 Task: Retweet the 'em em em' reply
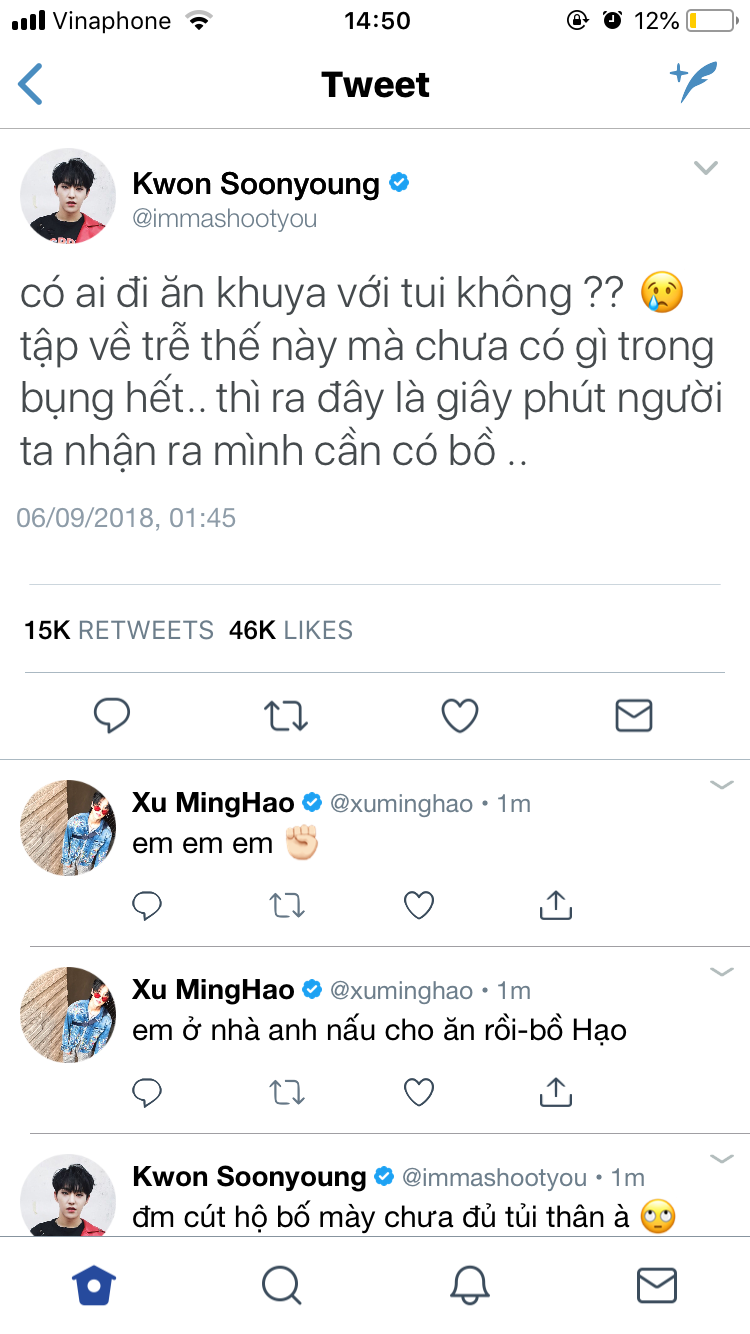click(287, 906)
